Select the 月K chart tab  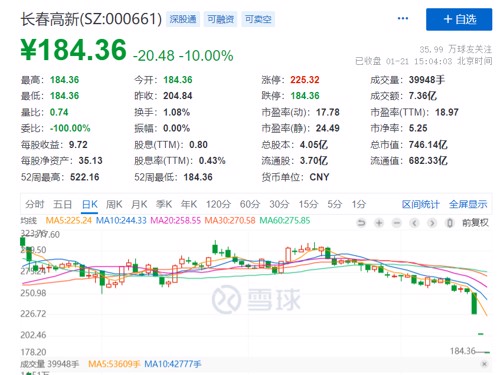click(x=139, y=204)
